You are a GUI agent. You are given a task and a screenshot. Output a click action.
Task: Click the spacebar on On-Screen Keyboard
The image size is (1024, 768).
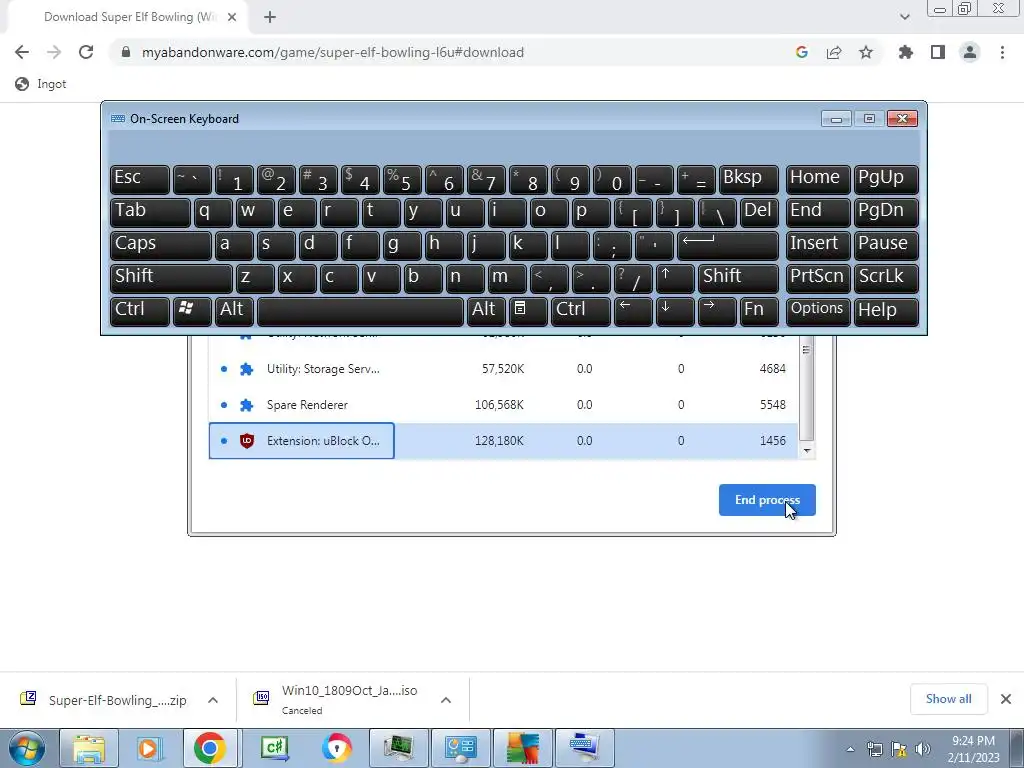pyautogui.click(x=360, y=311)
